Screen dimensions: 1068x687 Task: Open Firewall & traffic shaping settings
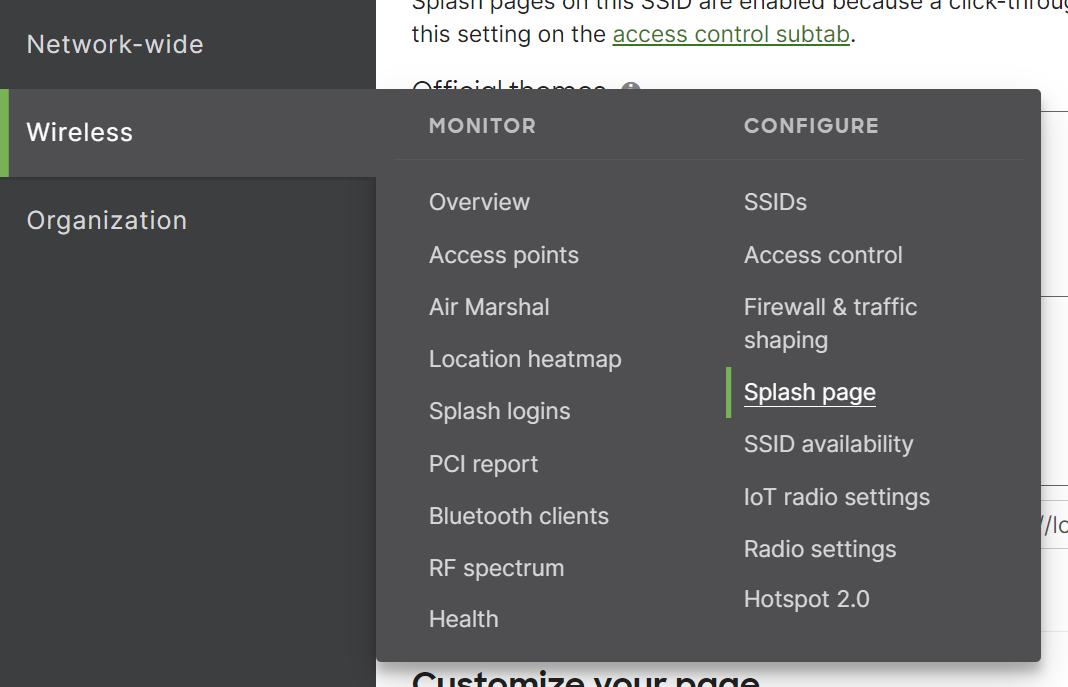tap(830, 323)
